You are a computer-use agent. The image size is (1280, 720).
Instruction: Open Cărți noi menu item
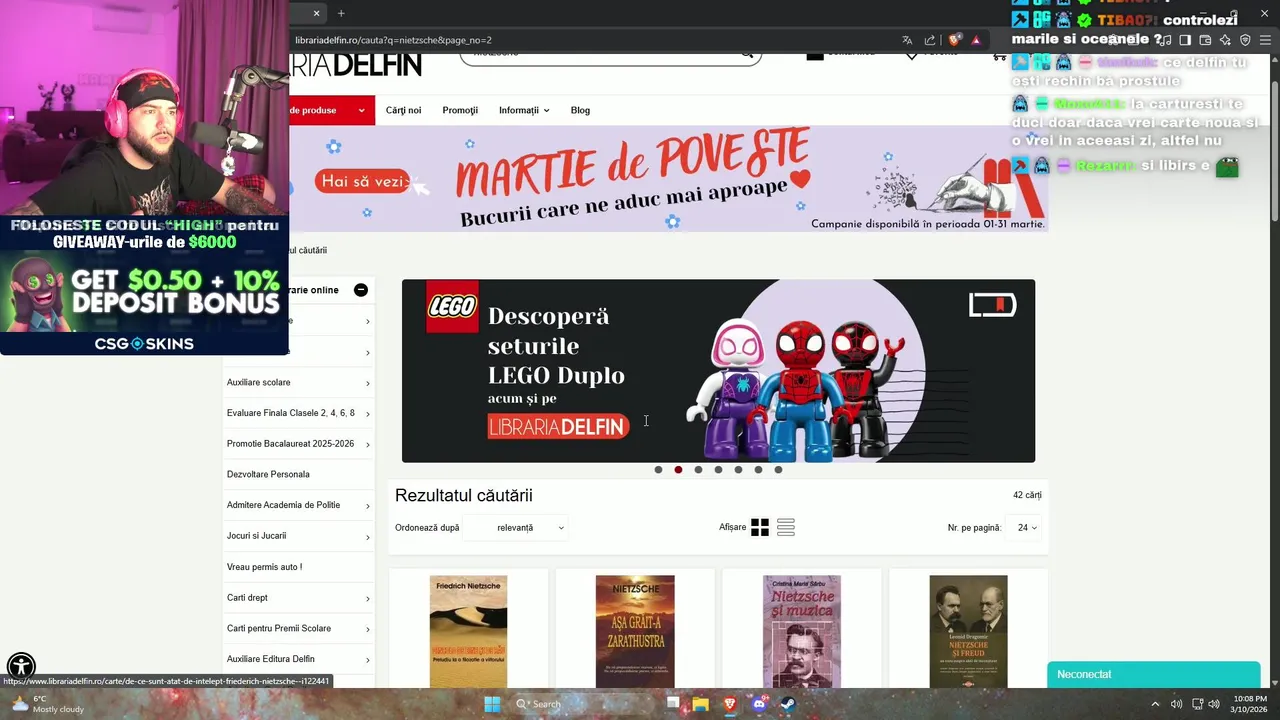click(x=403, y=110)
